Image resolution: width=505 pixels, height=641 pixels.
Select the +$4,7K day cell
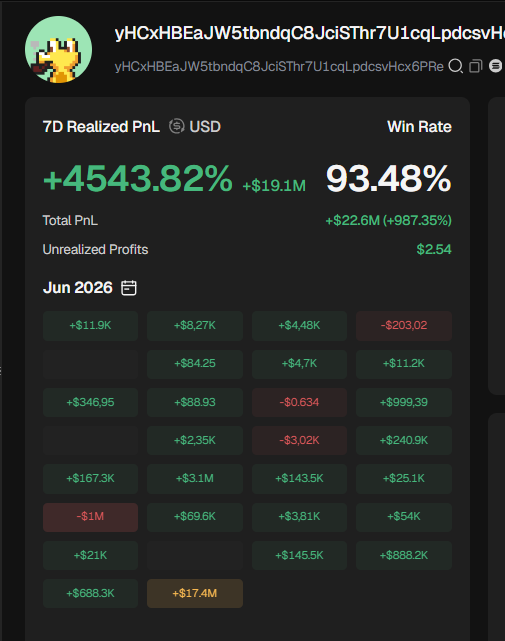(x=299, y=364)
